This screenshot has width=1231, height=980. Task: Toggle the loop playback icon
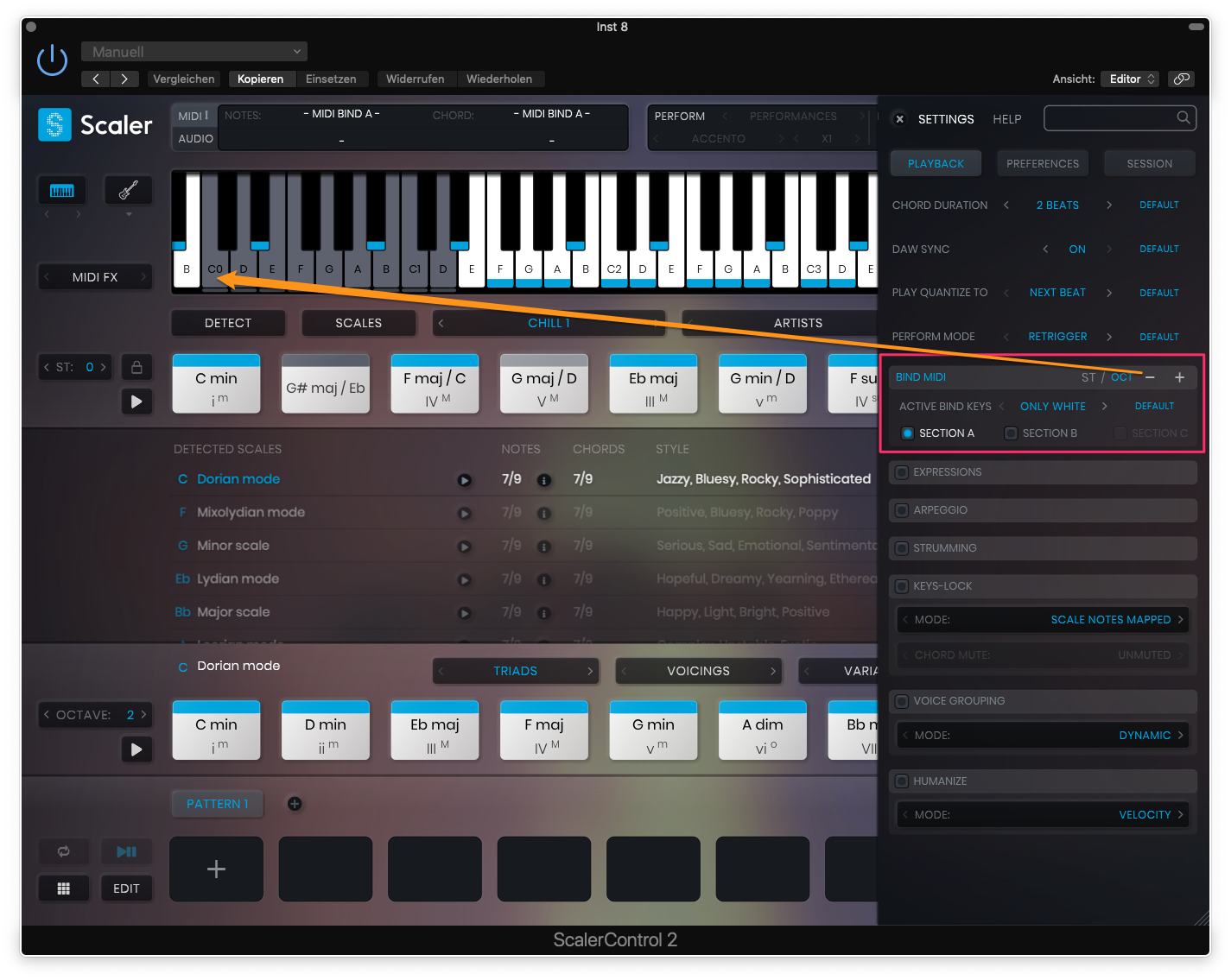click(x=64, y=851)
